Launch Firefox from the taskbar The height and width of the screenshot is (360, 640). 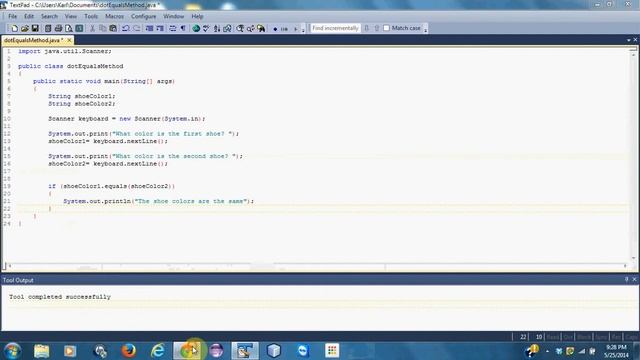tap(129, 351)
